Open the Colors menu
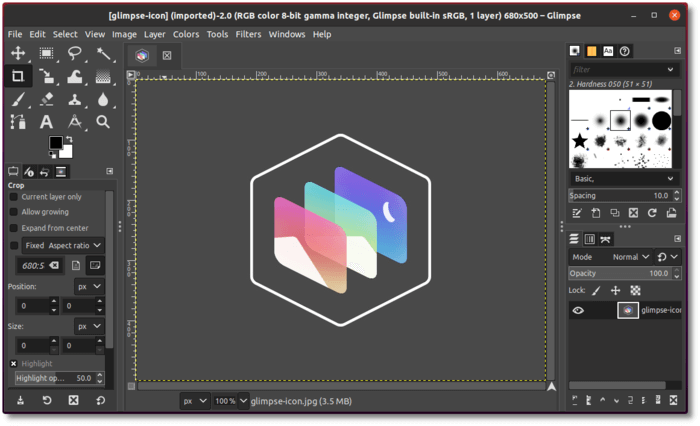700x426 pixels. (x=186, y=34)
